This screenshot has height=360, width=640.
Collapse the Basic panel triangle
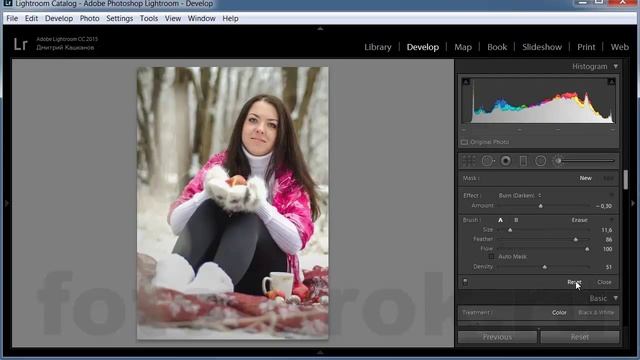[x=616, y=298]
